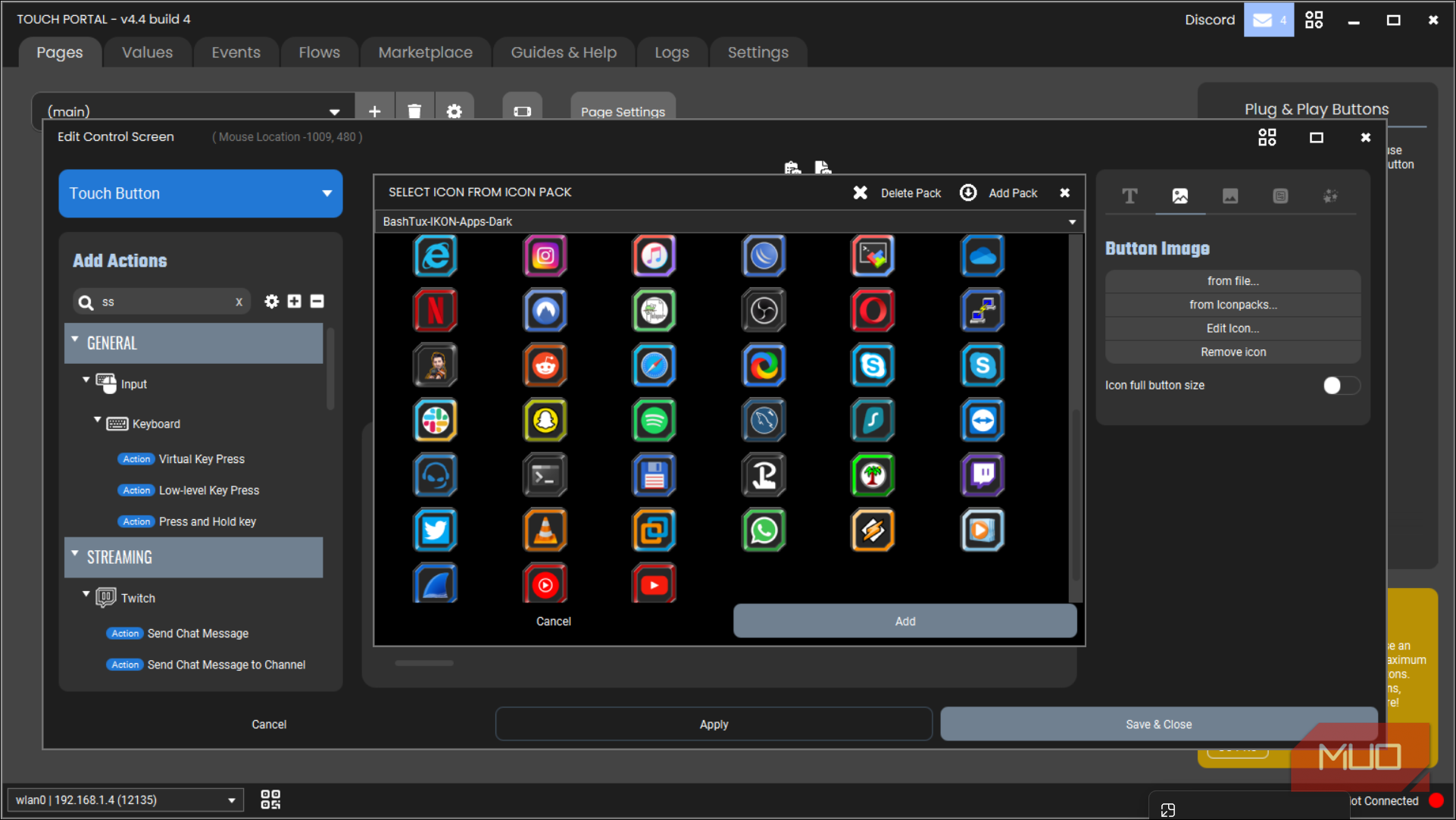Switch to the Settings tab
This screenshot has width=1456, height=820.
[758, 52]
